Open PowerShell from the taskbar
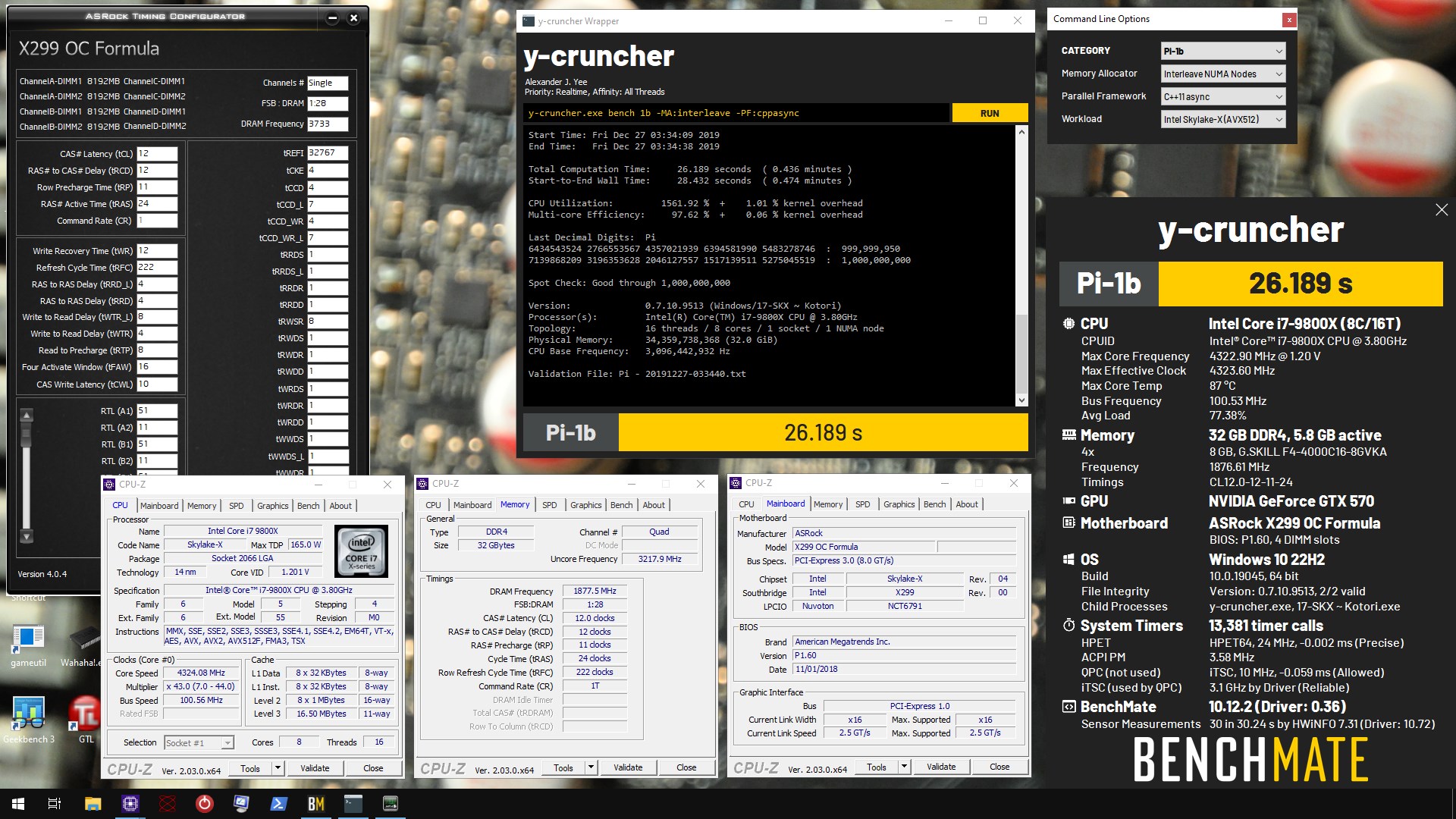The image size is (1456, 819). [278, 804]
